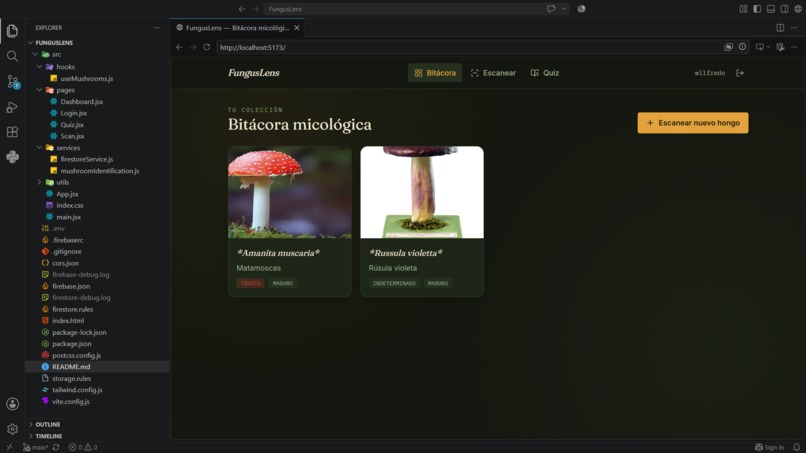Reload the Simple Browser page
This screenshot has width=806, height=453.
207,47
